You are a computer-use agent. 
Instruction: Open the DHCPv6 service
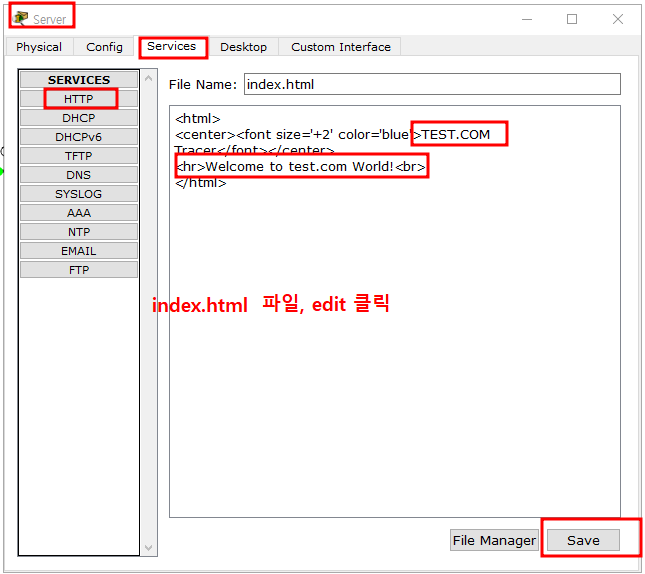pos(79,137)
